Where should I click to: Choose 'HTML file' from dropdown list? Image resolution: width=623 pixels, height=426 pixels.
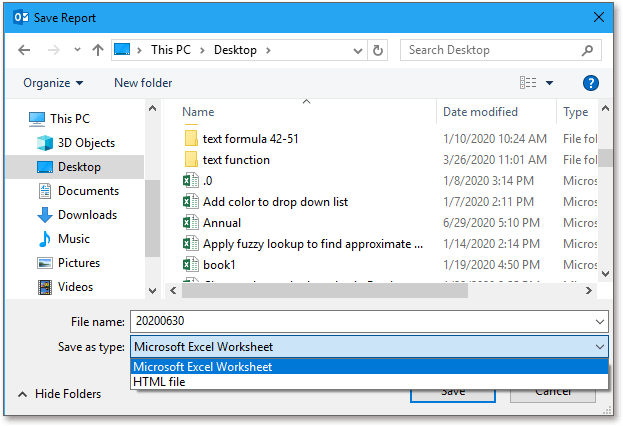369,382
